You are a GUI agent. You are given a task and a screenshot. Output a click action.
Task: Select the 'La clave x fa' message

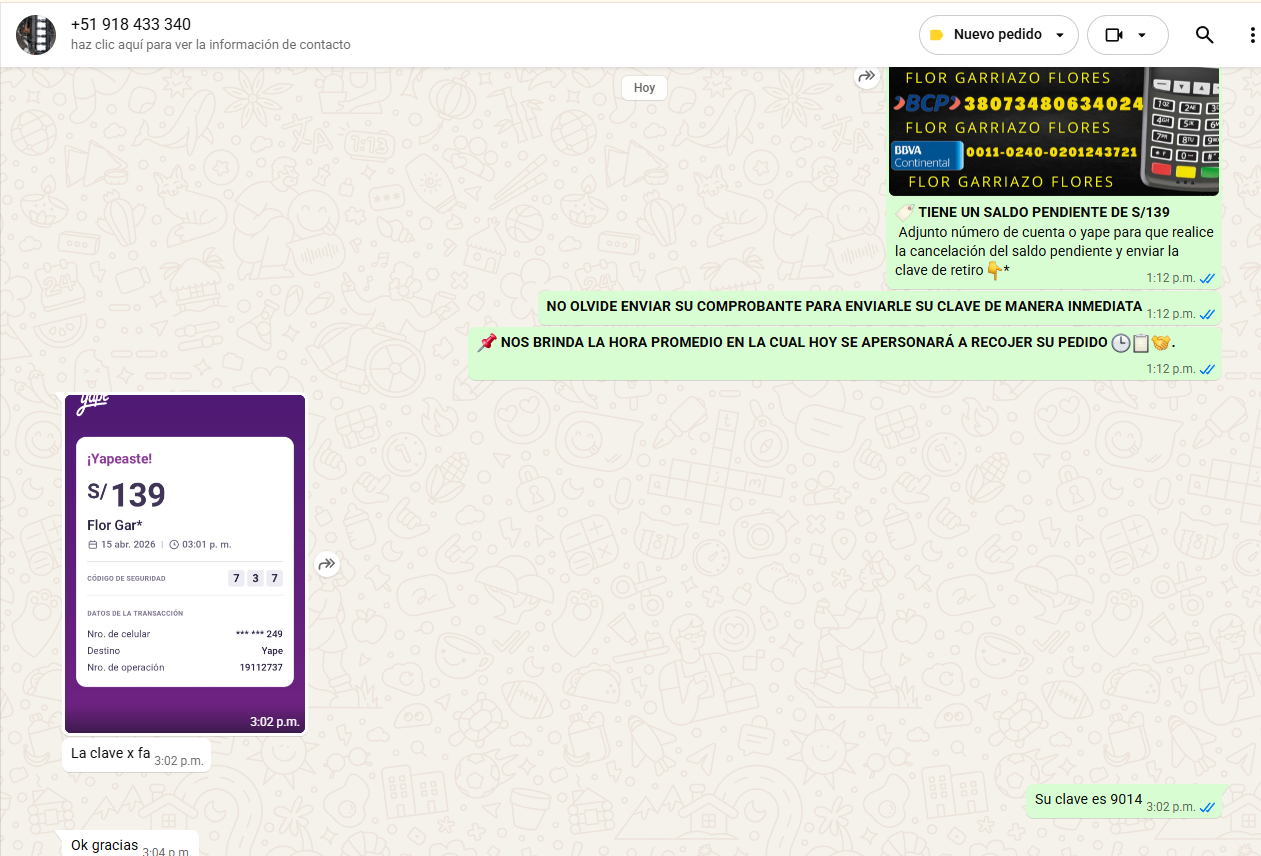[x=110, y=753]
